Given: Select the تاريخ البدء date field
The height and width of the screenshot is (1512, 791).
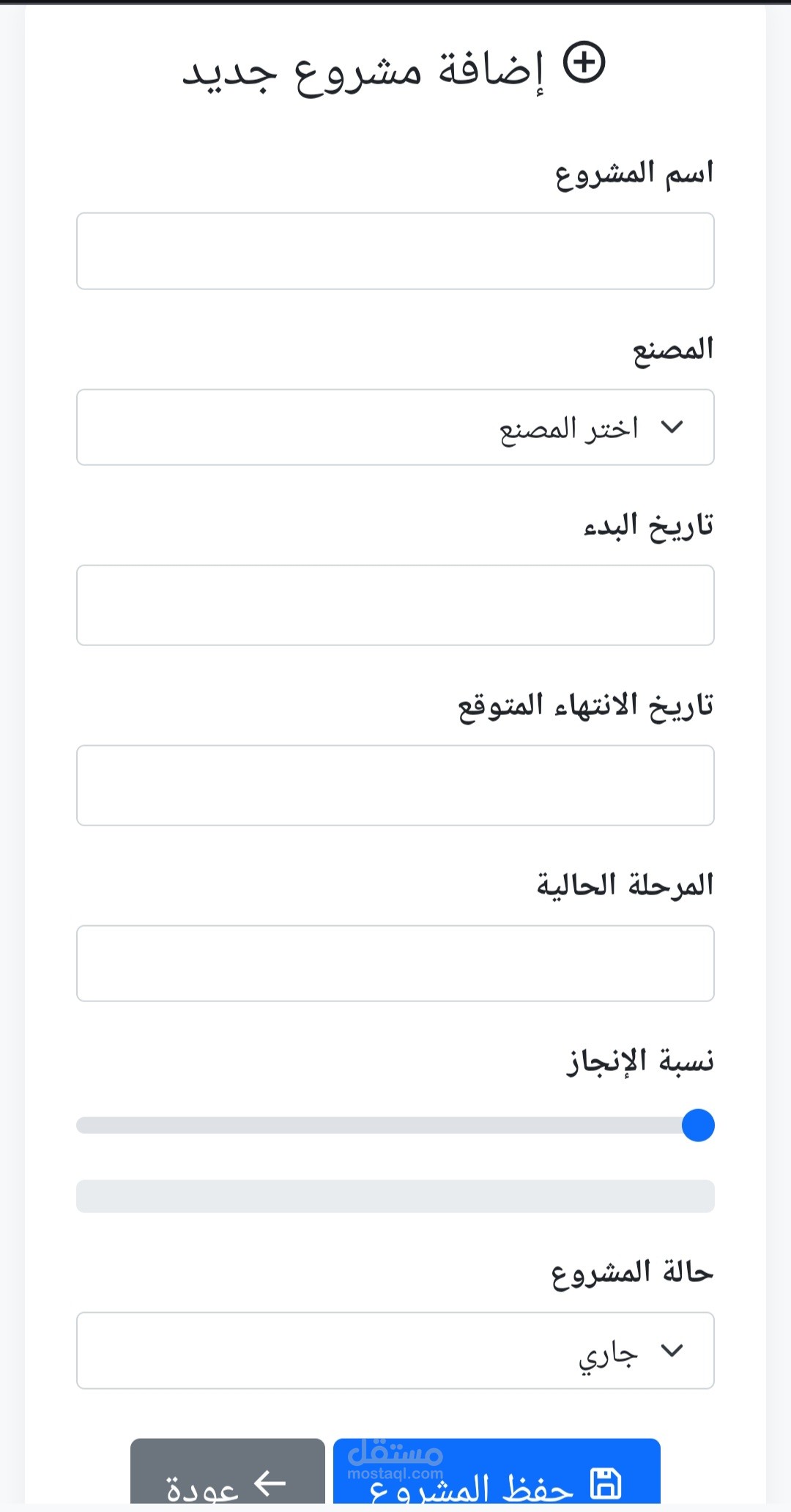Looking at the screenshot, I should point(395,605).
